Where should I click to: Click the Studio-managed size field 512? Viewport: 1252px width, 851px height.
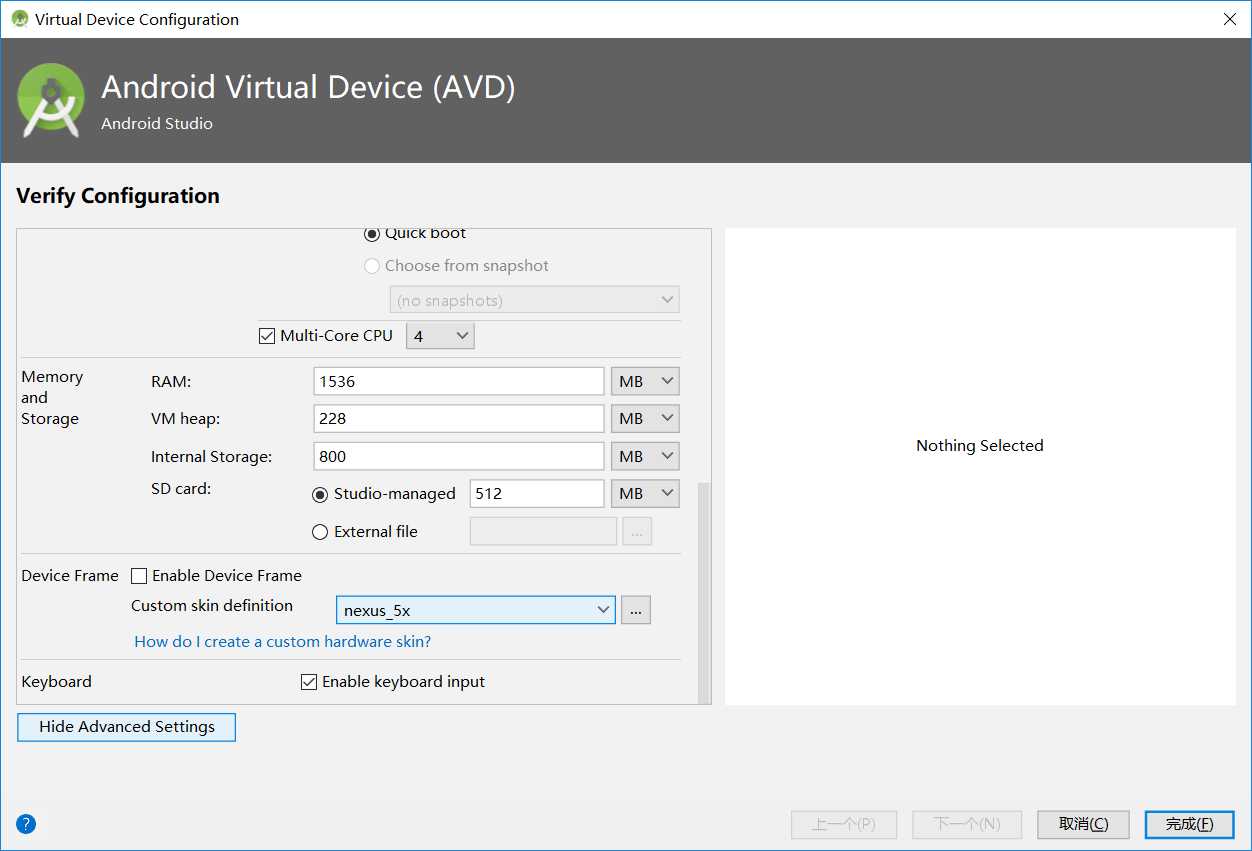click(537, 494)
